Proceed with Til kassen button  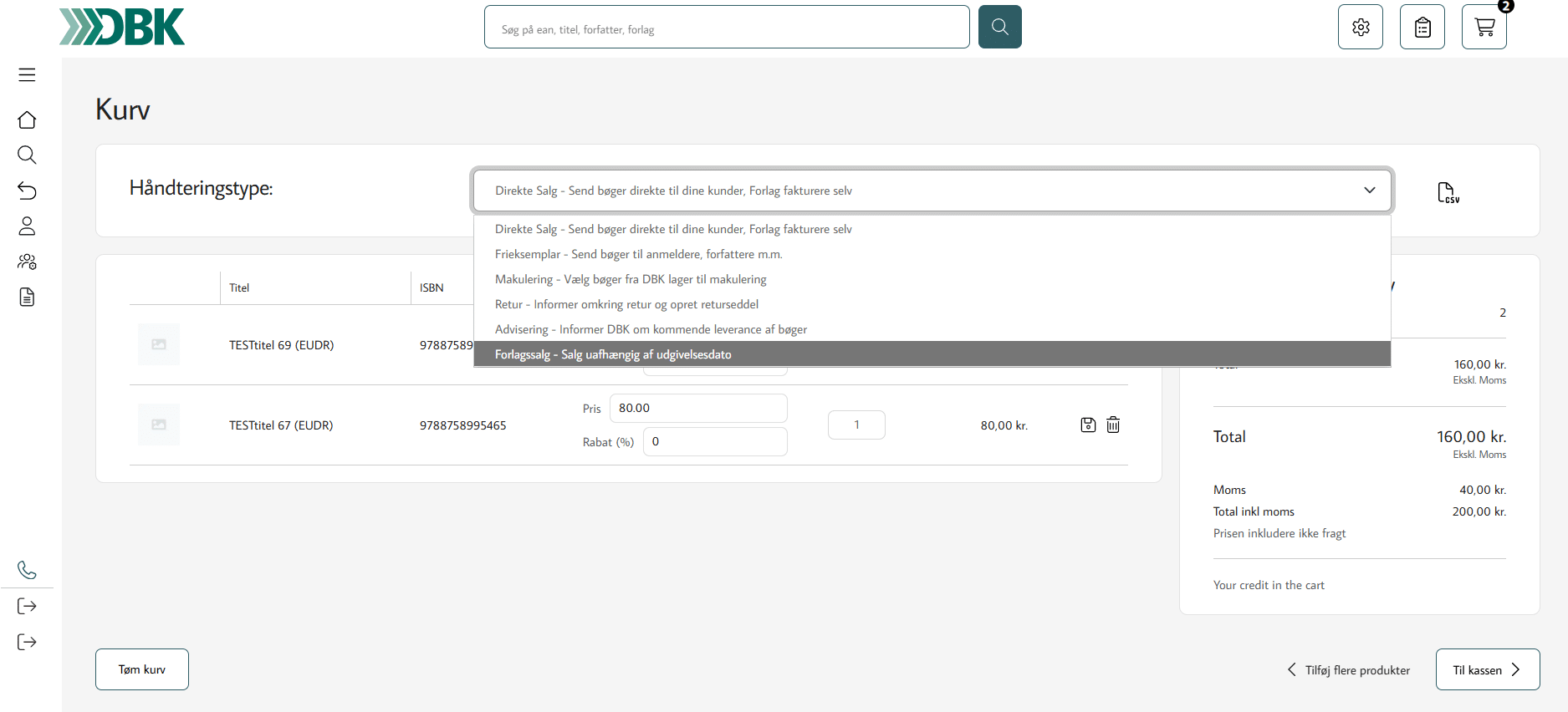(x=1488, y=669)
